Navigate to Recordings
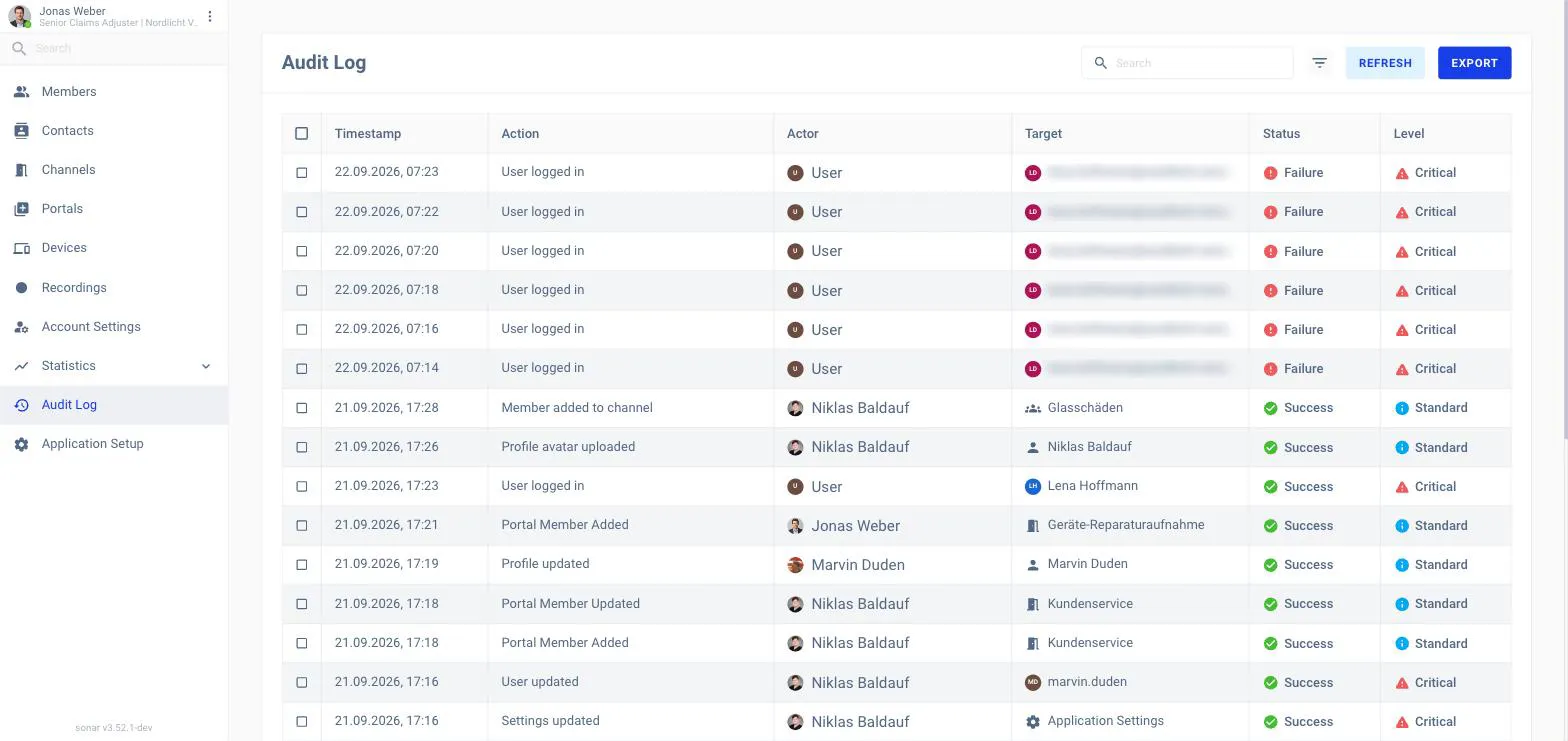 (114, 288)
